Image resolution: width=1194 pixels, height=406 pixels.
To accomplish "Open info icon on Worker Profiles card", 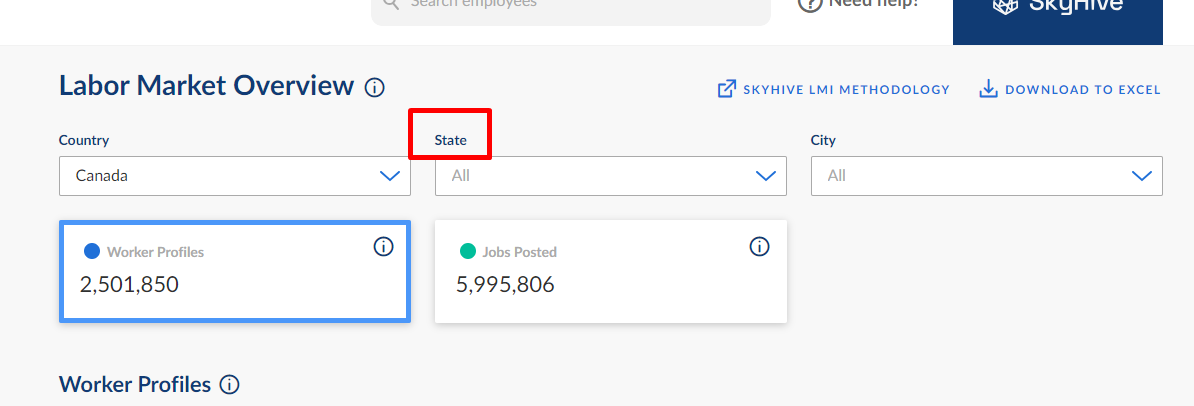I will (x=384, y=247).
